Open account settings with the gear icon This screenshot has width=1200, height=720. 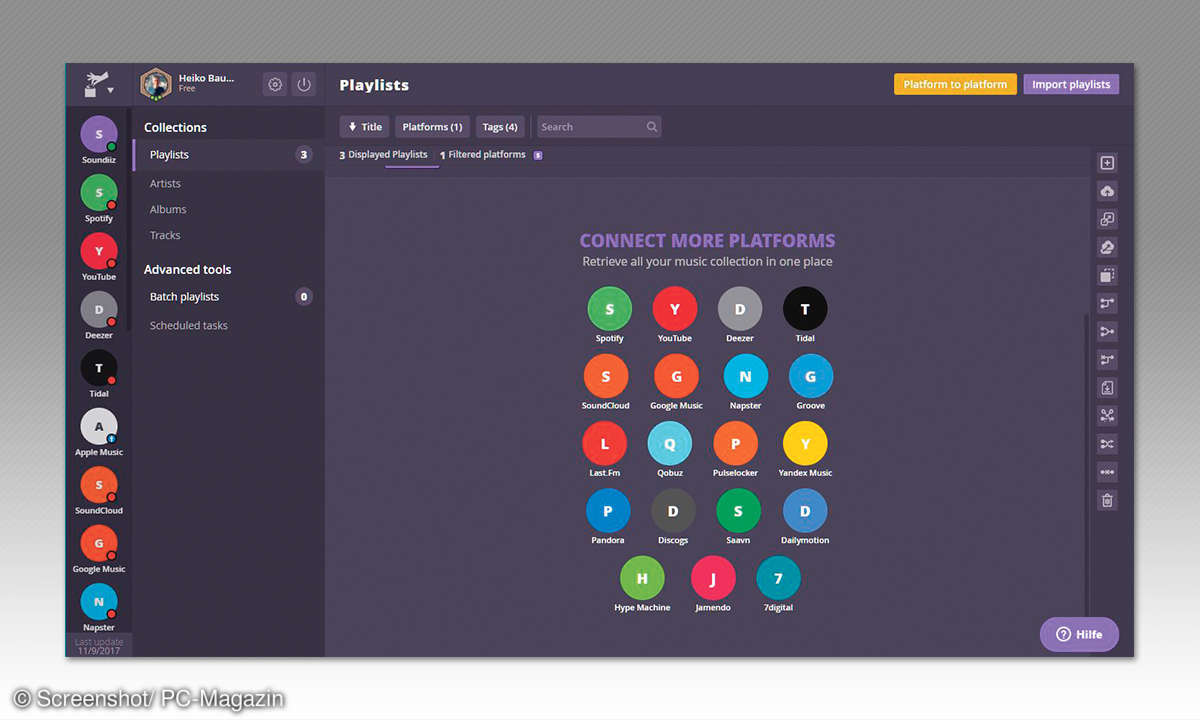tap(275, 84)
